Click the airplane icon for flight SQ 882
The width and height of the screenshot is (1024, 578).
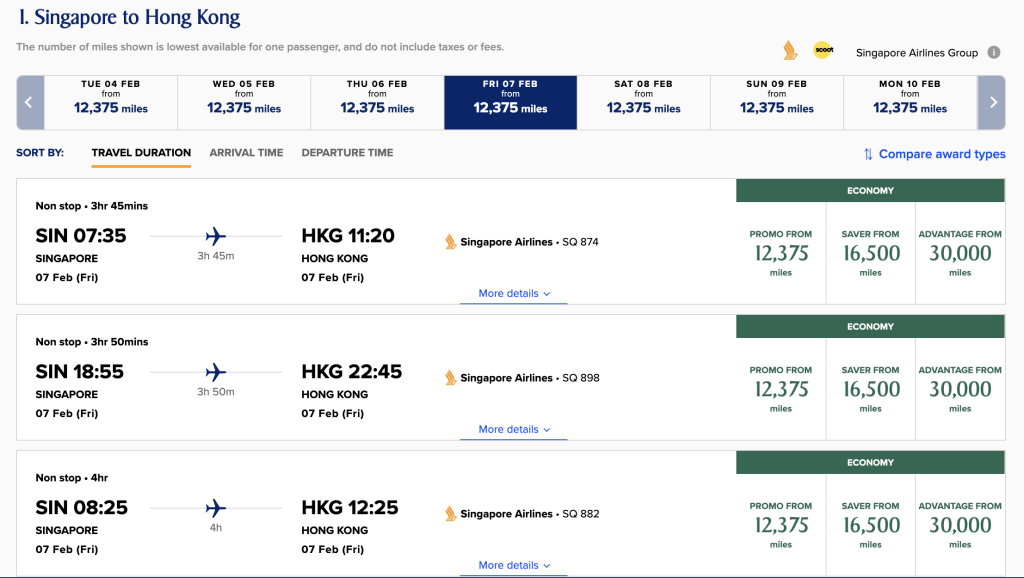[216, 508]
